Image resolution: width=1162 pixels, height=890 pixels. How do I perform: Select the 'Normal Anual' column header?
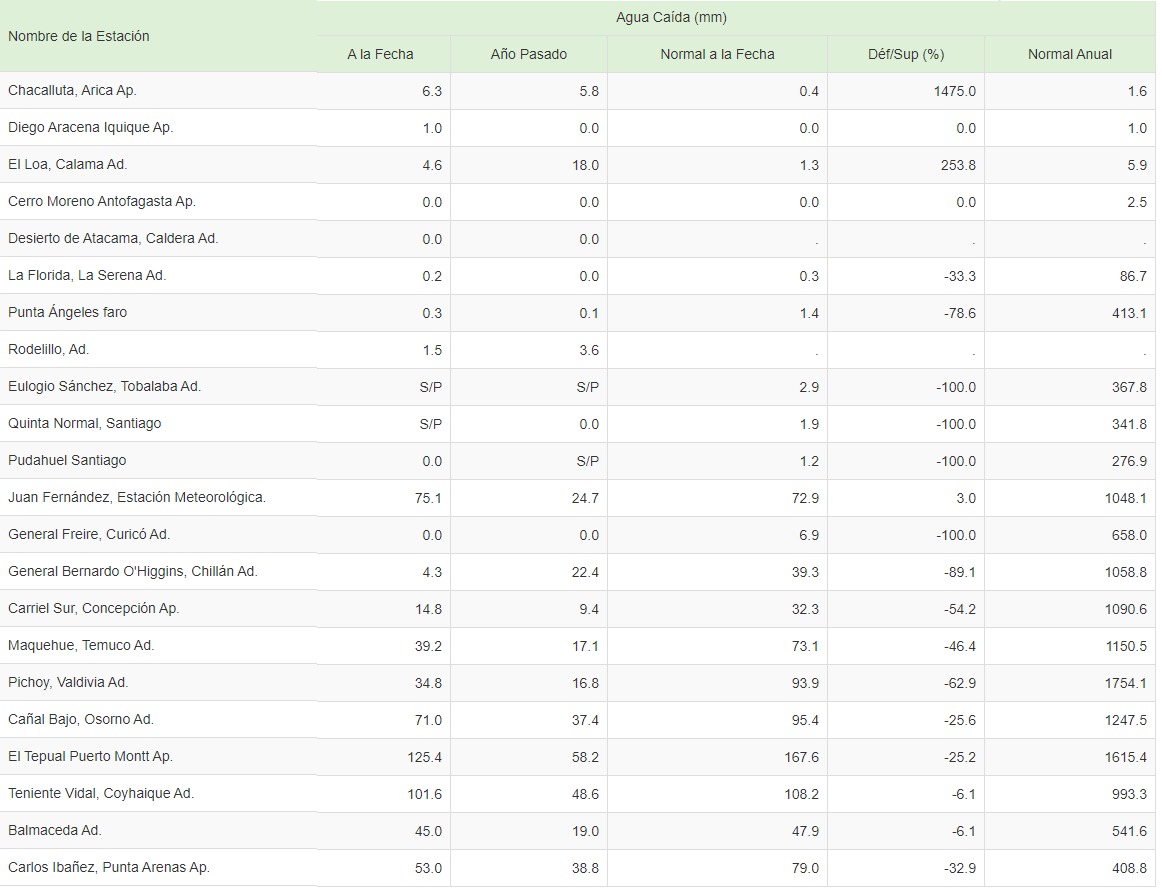[x=1069, y=54]
